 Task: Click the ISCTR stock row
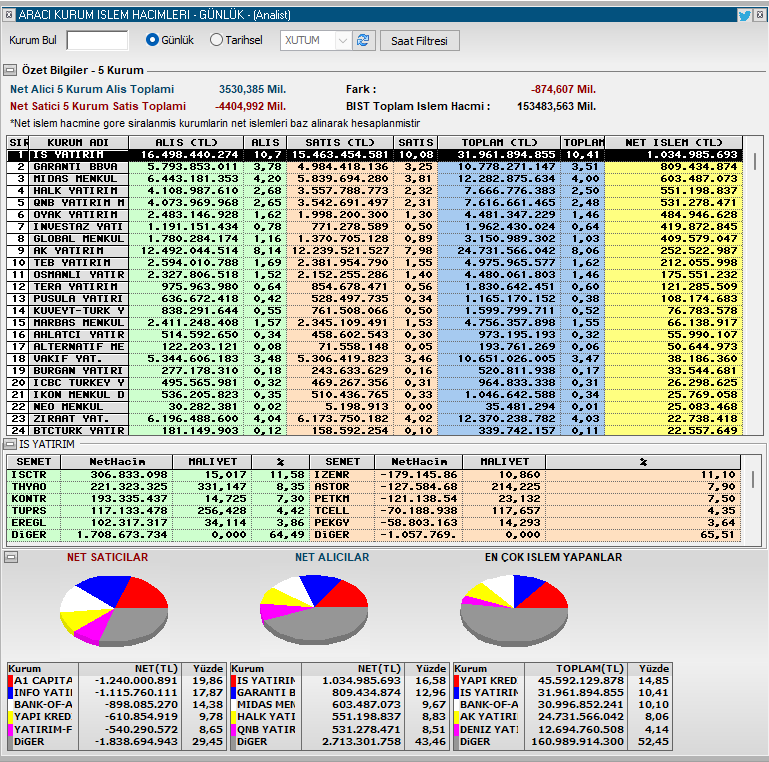coord(158,475)
